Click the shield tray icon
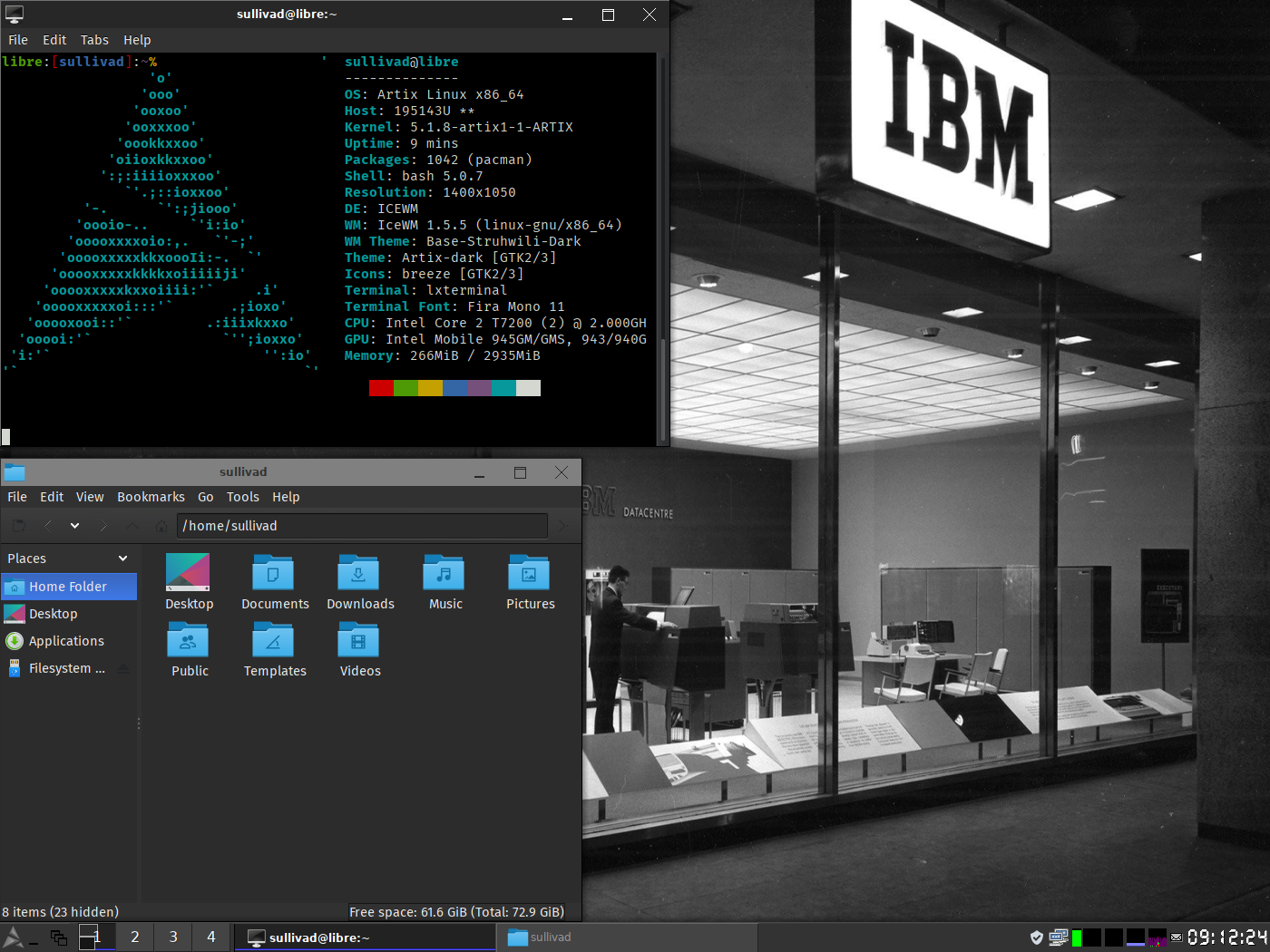 pyautogui.click(x=1037, y=937)
